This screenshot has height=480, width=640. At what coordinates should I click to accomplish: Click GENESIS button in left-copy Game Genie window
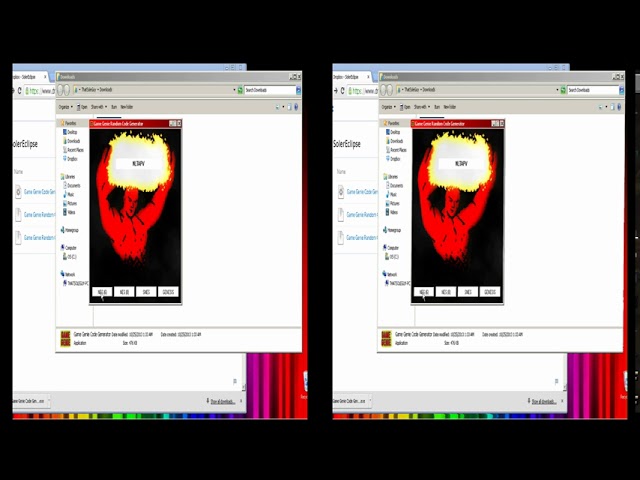coord(168,292)
